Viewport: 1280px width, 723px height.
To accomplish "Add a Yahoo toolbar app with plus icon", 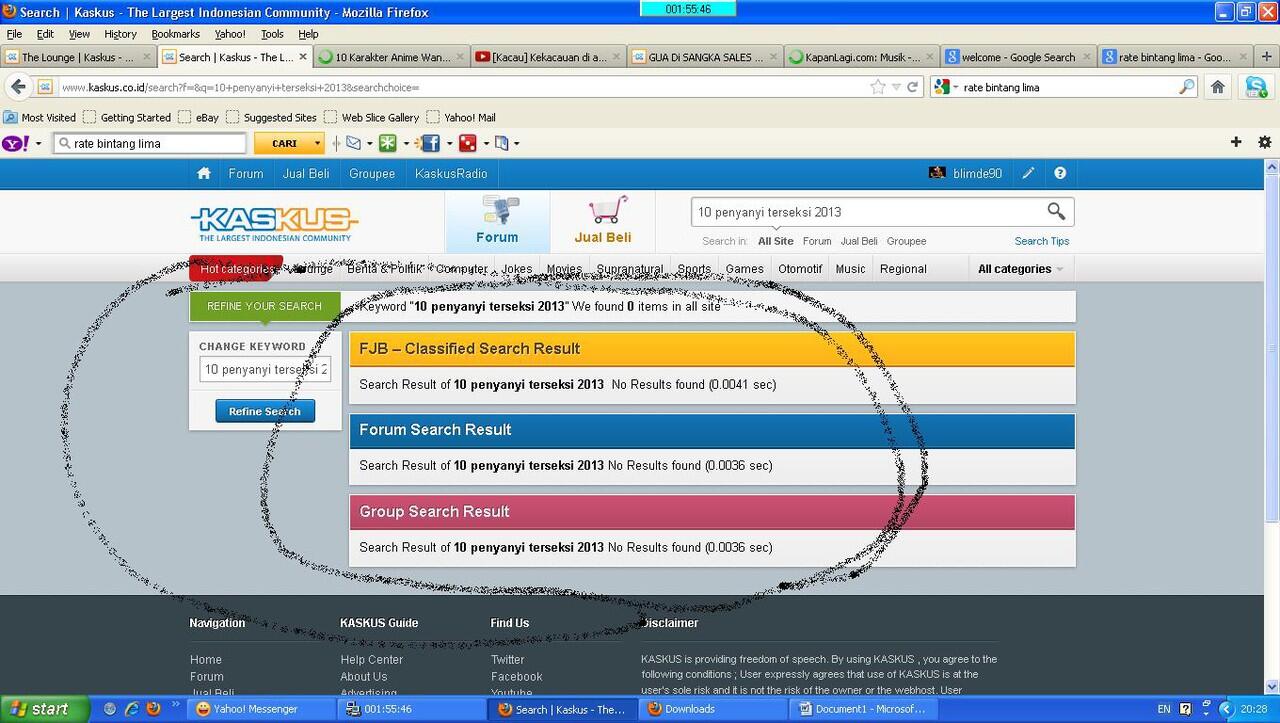I will [1236, 143].
